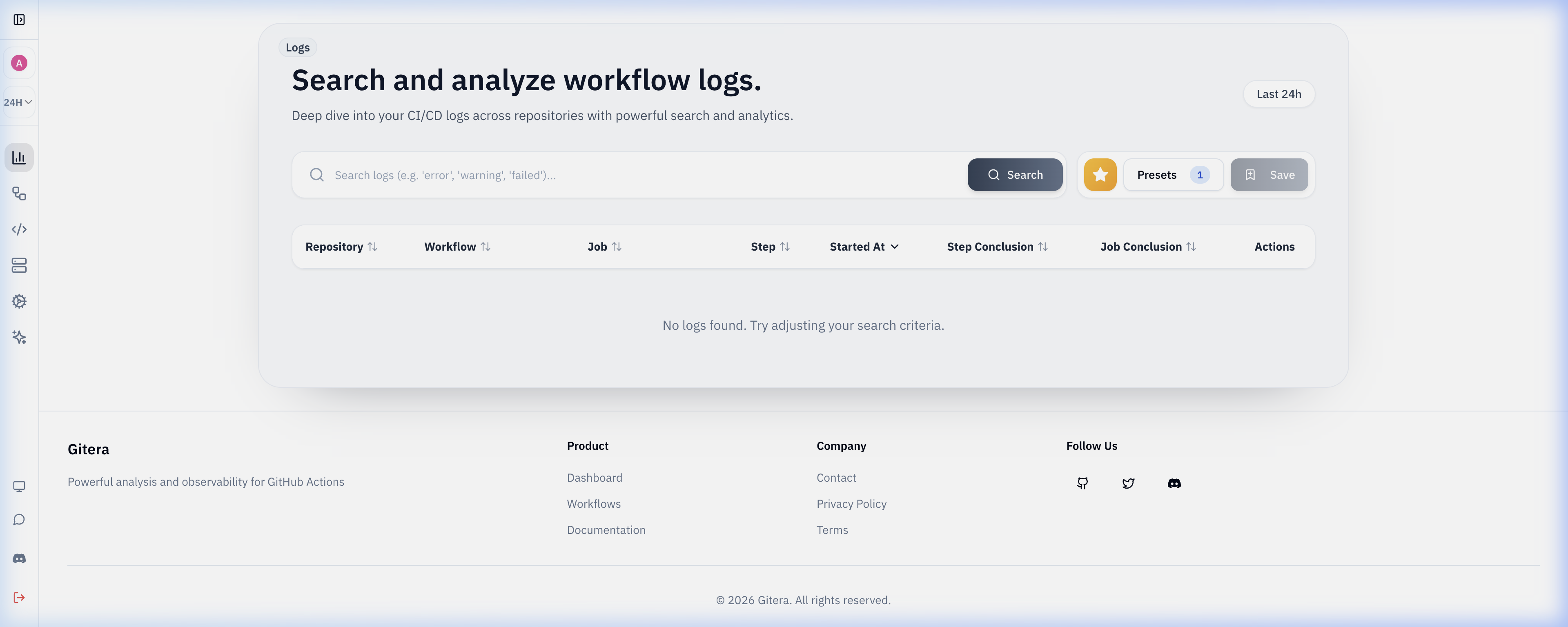This screenshot has height=627, width=1568.
Task: Open the AI sparkles feature
Action: [x=19, y=337]
